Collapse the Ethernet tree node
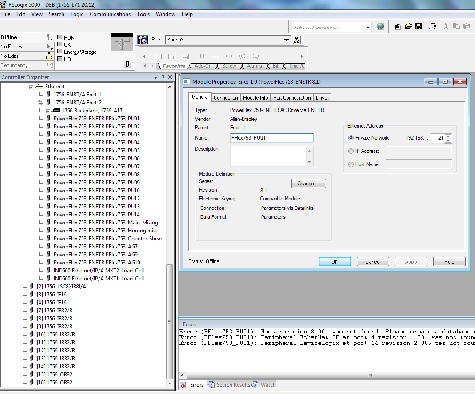The width and height of the screenshot is (475, 394). [31, 86]
